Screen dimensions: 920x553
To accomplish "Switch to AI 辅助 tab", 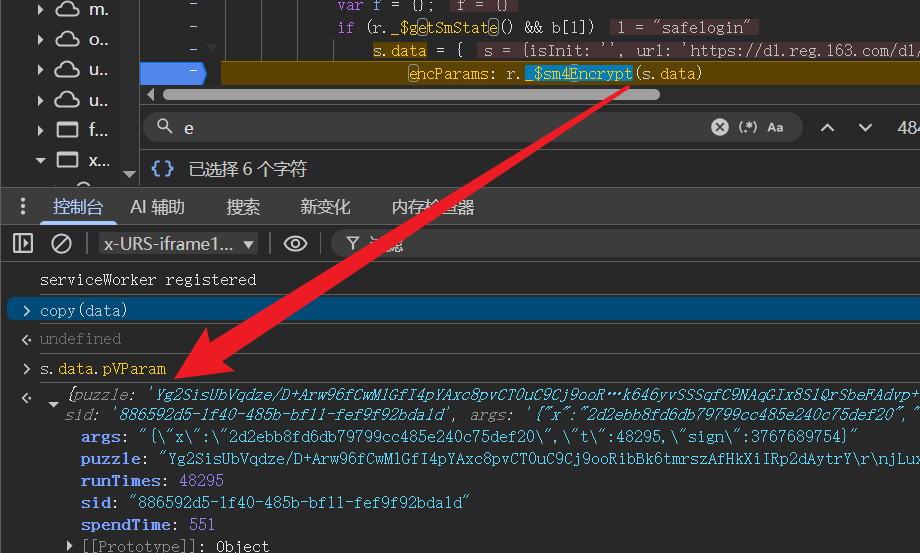I will click(157, 207).
